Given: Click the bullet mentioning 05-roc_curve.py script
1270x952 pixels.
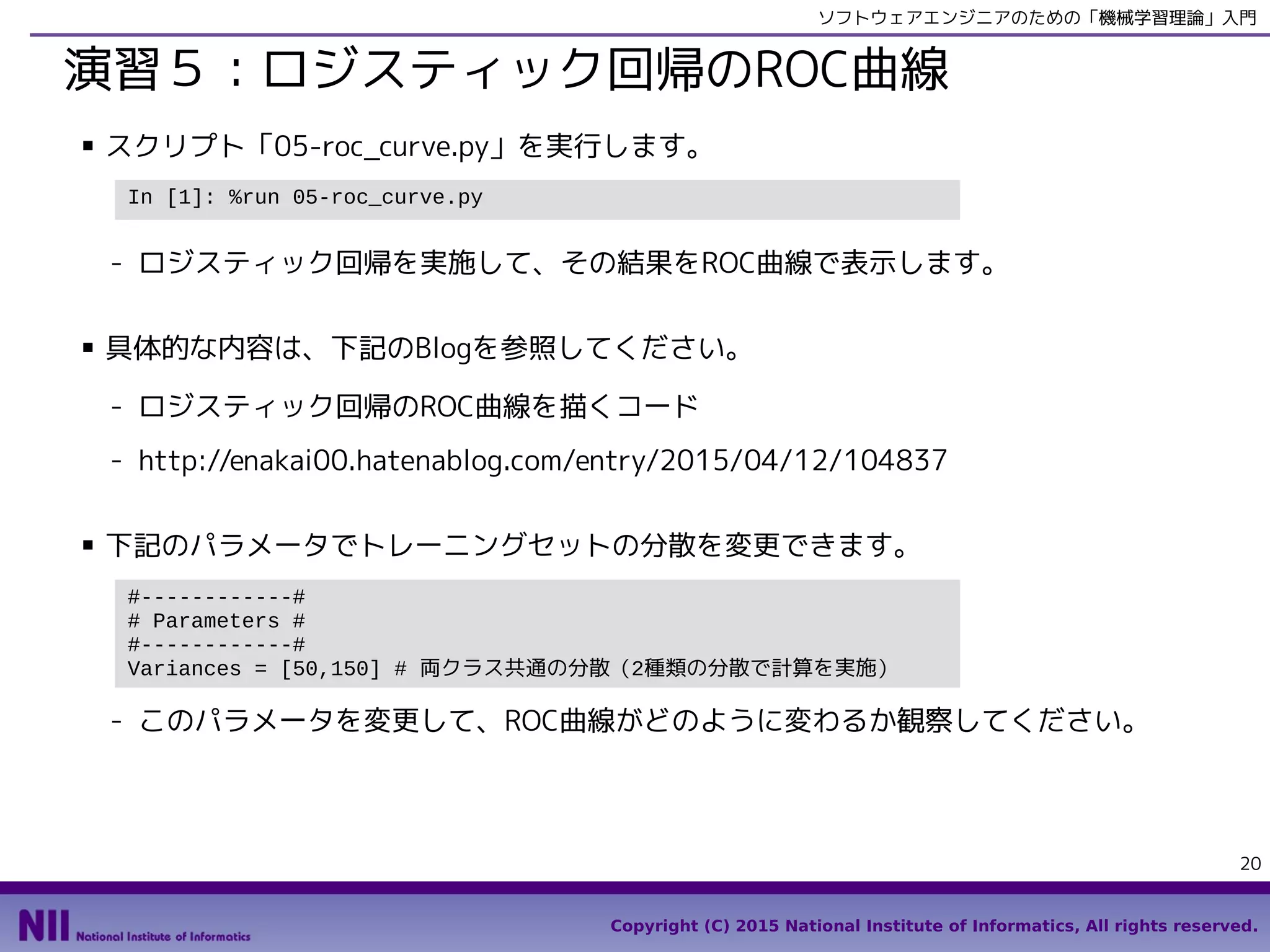Looking at the screenshot, I should [405, 147].
